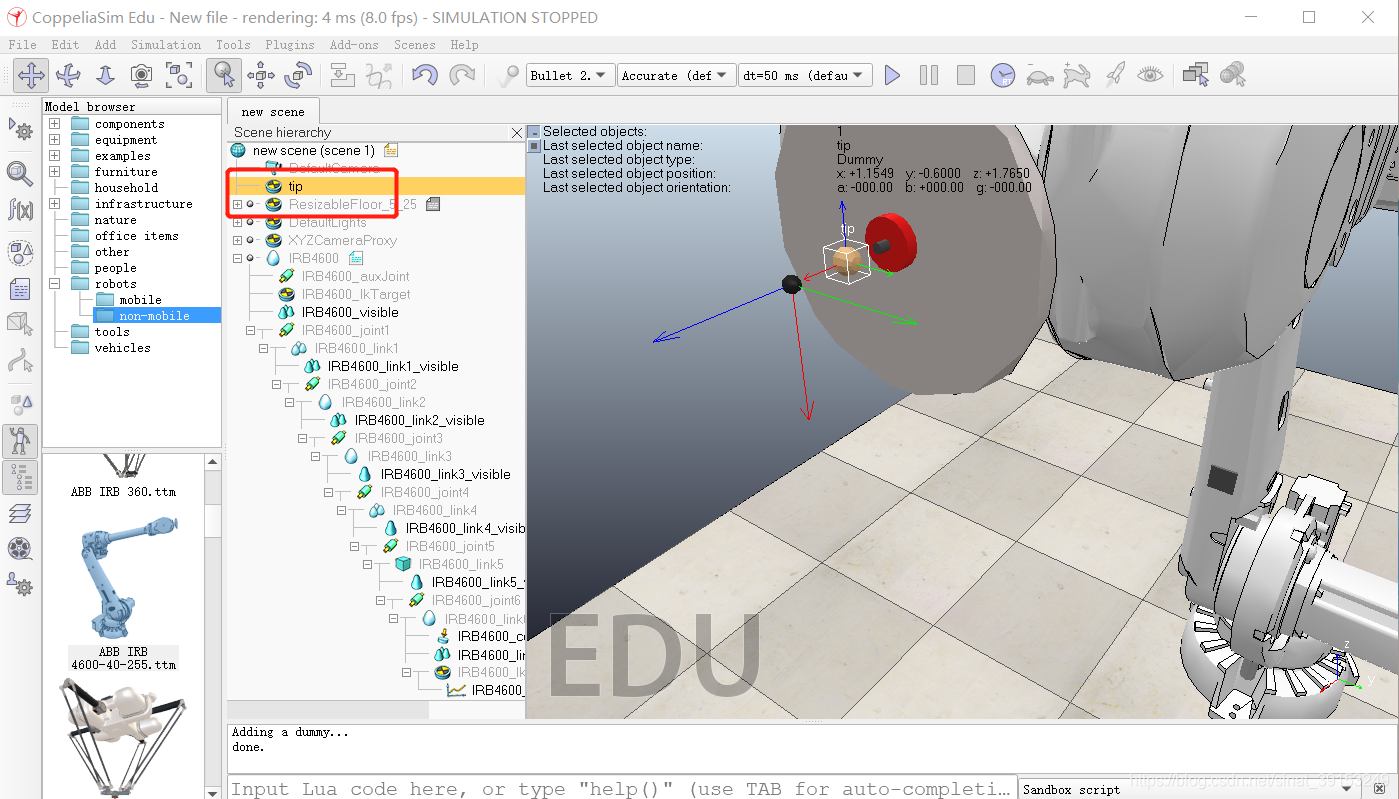The height and width of the screenshot is (799, 1399).
Task: Select the vehicles folder
Action: click(122, 348)
